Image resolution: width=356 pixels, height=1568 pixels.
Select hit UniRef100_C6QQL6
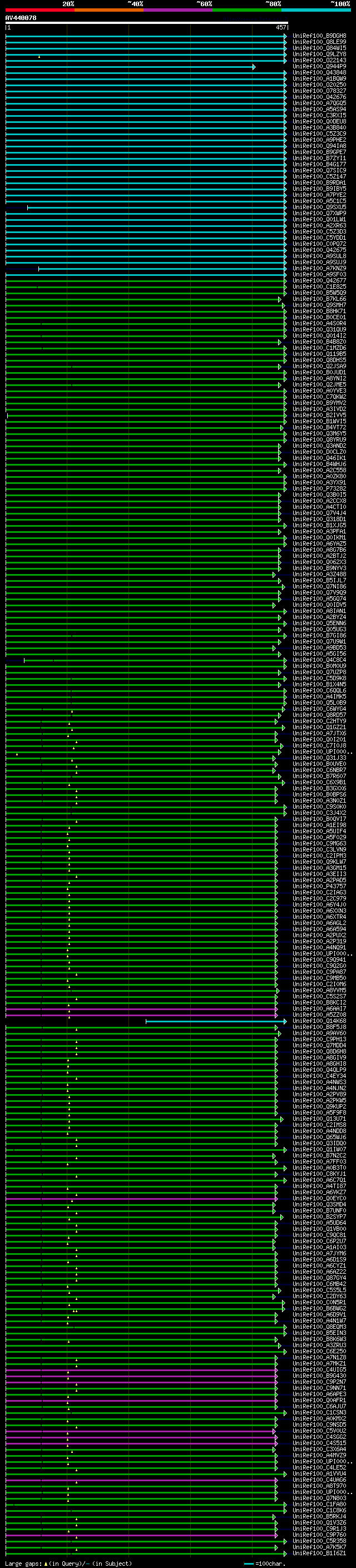coord(319,690)
